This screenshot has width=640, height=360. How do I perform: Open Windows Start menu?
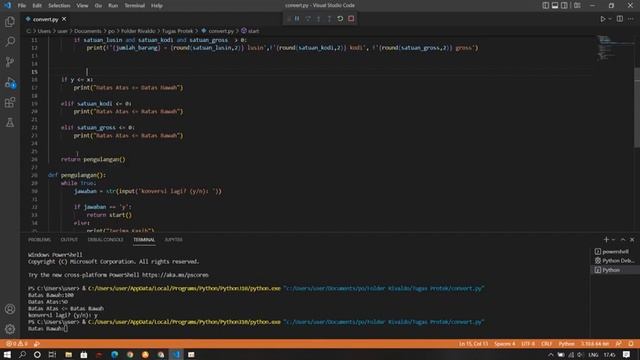coord(7,354)
